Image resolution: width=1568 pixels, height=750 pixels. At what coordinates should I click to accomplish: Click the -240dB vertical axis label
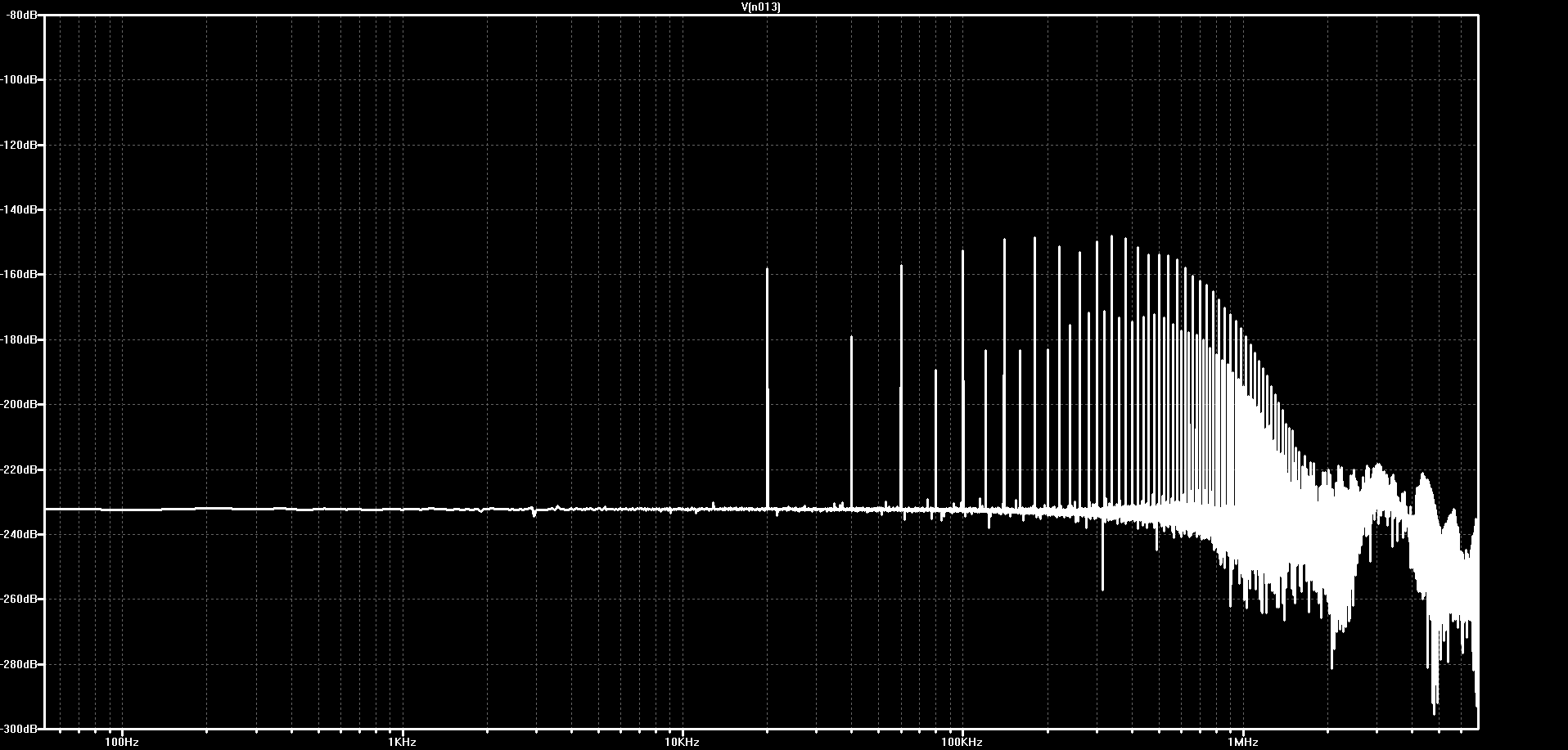(19, 534)
